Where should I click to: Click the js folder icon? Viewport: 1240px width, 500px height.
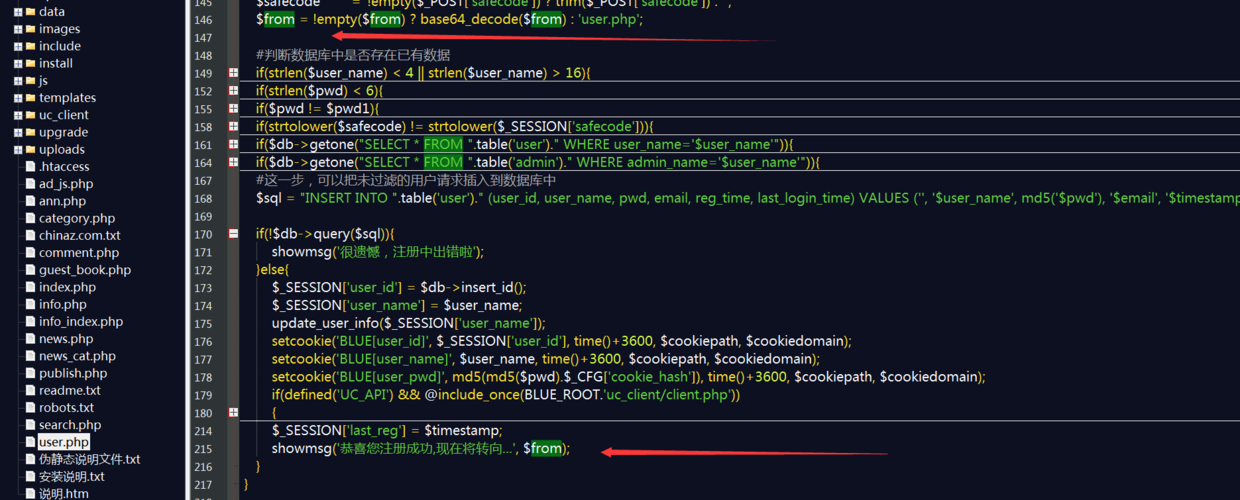tap(30, 81)
